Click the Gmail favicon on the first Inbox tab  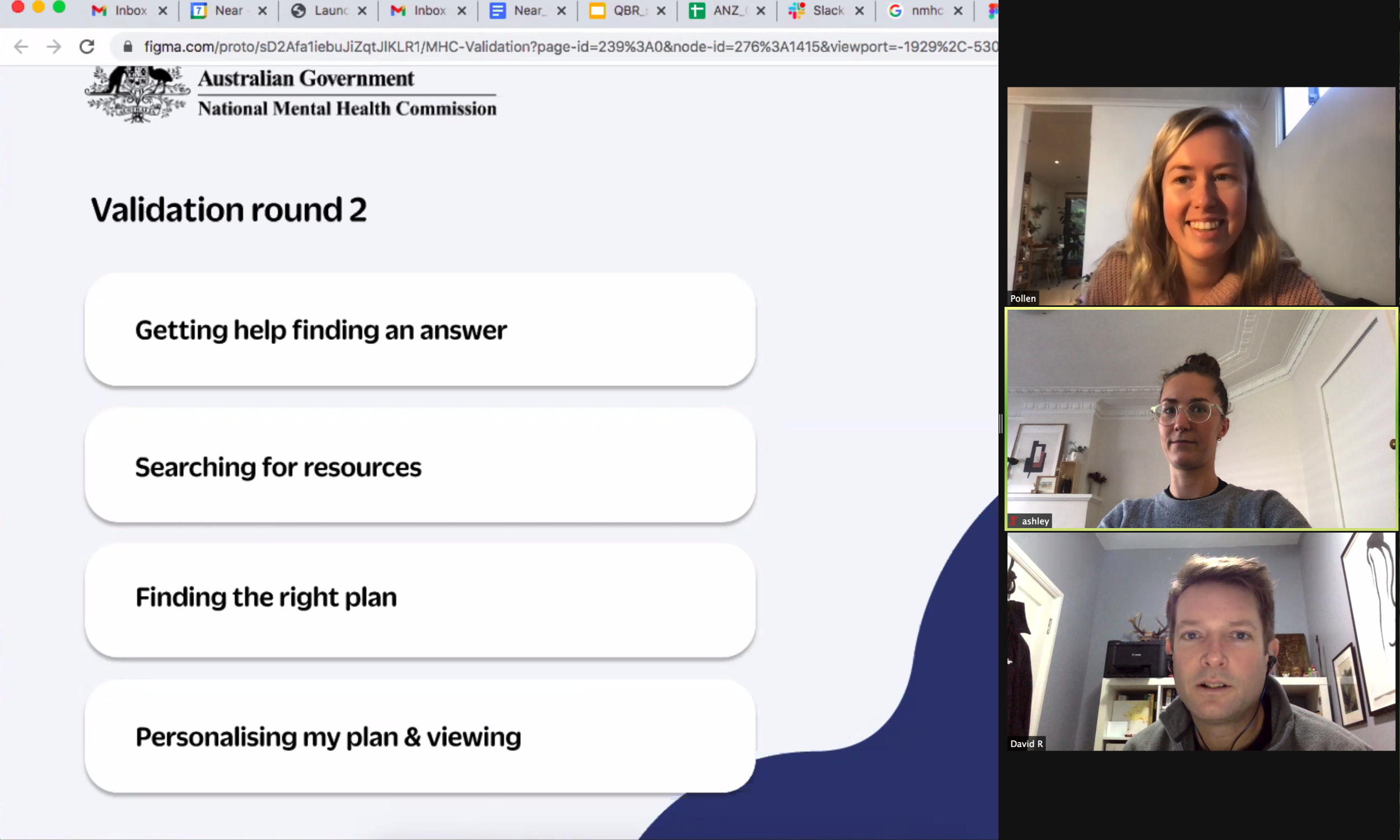point(99,11)
